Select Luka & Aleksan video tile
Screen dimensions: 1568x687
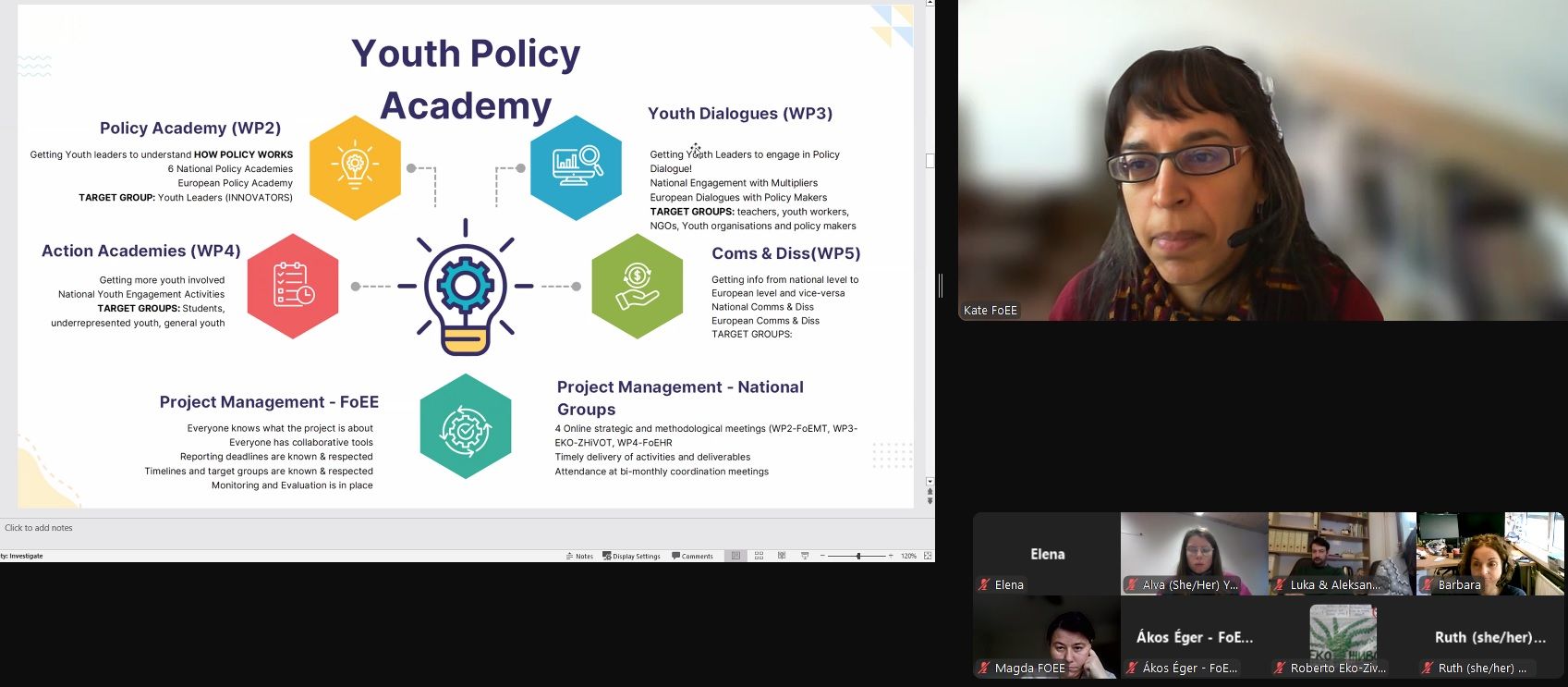pos(1342,554)
